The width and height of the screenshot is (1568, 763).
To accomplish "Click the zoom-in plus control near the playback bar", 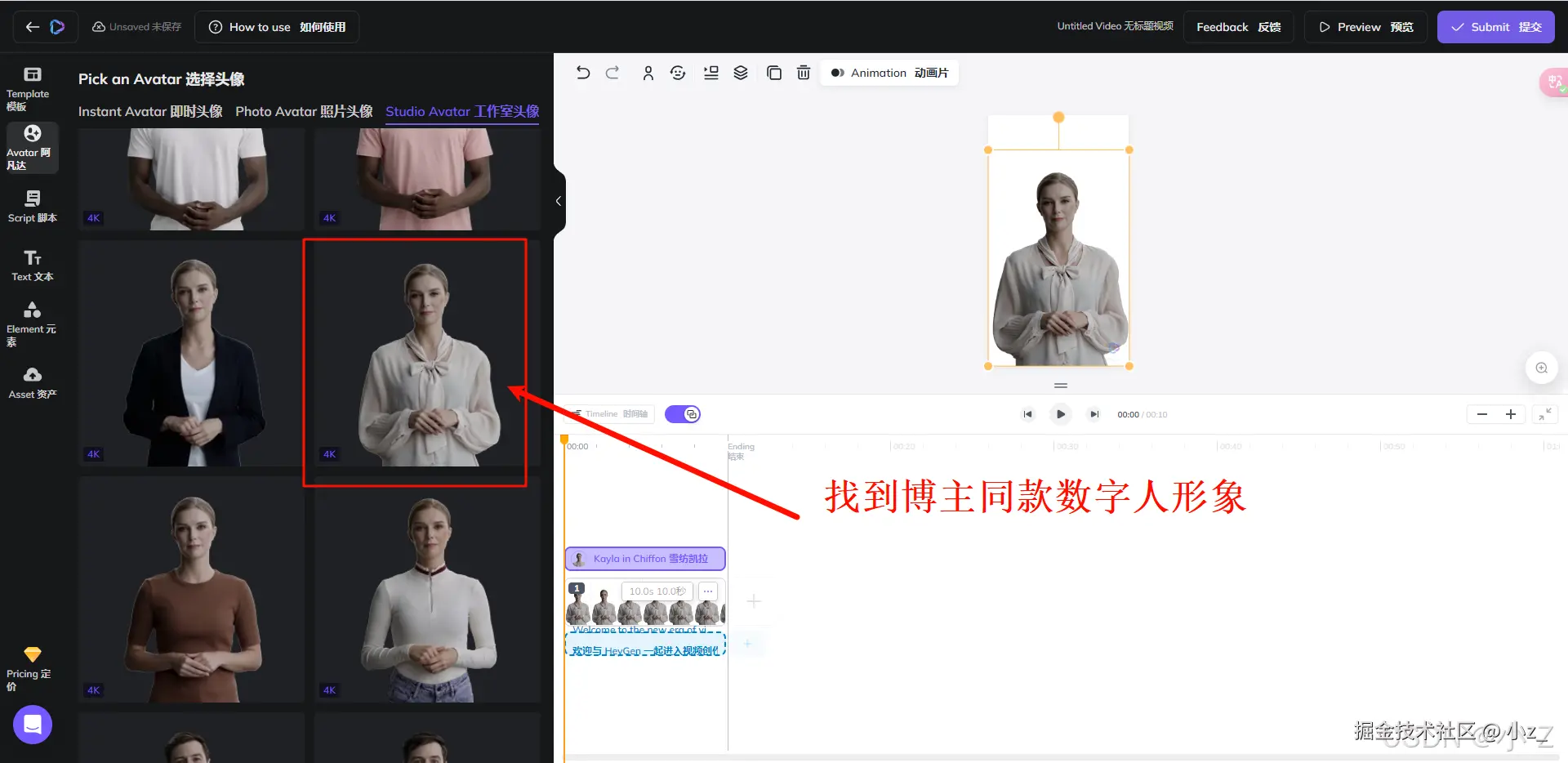I will click(1510, 414).
